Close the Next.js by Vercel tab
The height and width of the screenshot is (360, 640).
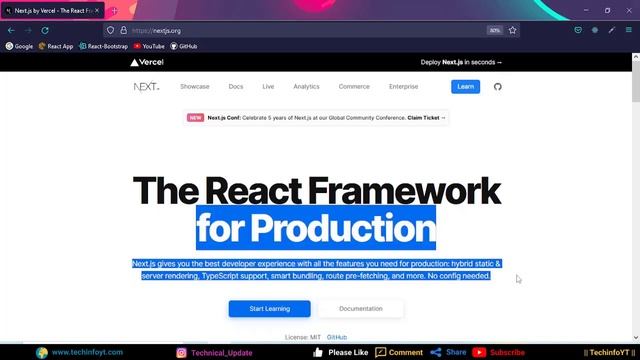point(97,11)
